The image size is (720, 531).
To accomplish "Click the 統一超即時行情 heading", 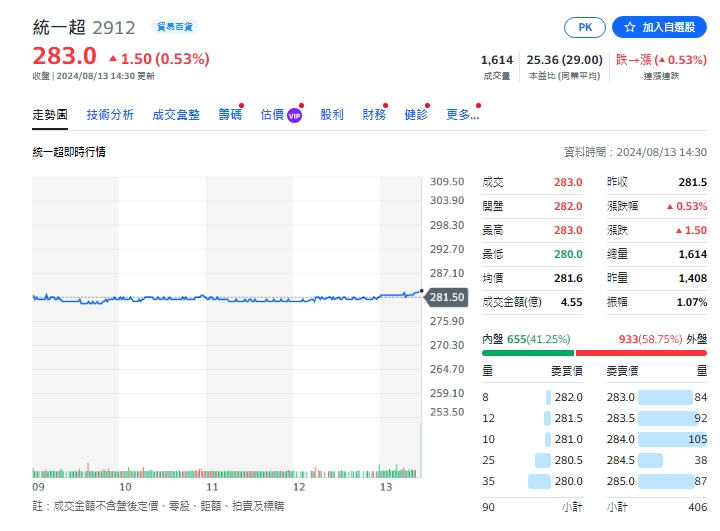I will [69, 152].
